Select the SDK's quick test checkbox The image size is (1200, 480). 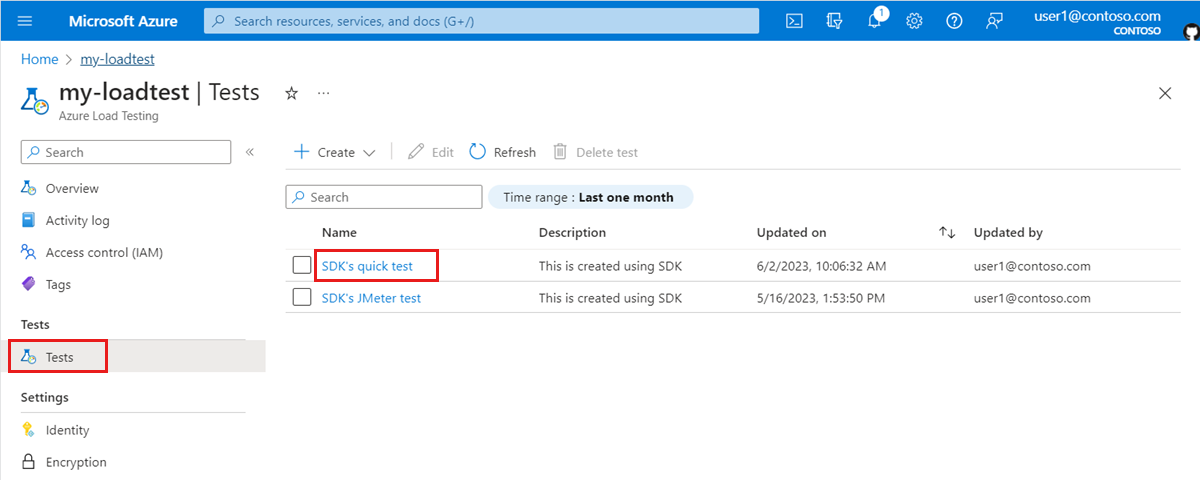[302, 266]
